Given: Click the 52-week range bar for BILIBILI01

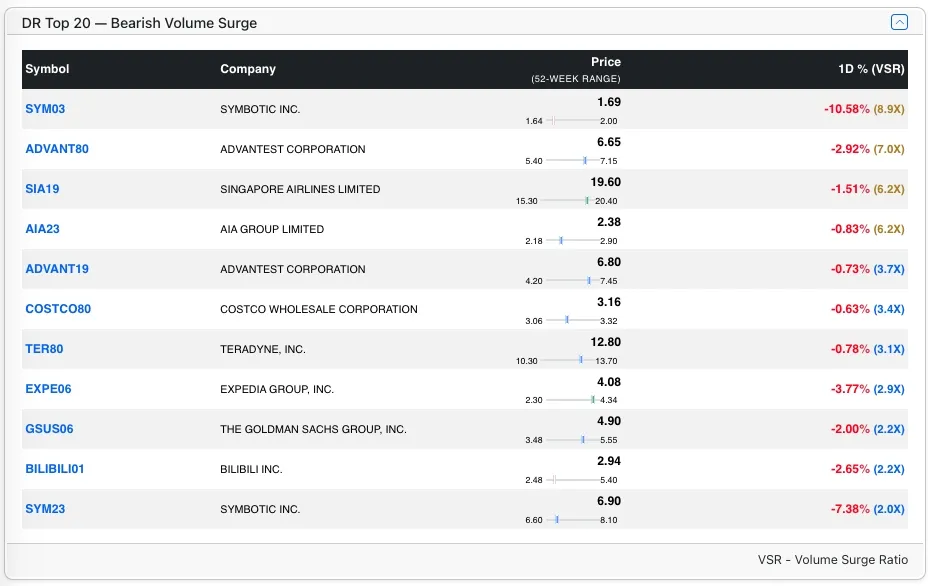Looking at the screenshot, I should point(572,480).
